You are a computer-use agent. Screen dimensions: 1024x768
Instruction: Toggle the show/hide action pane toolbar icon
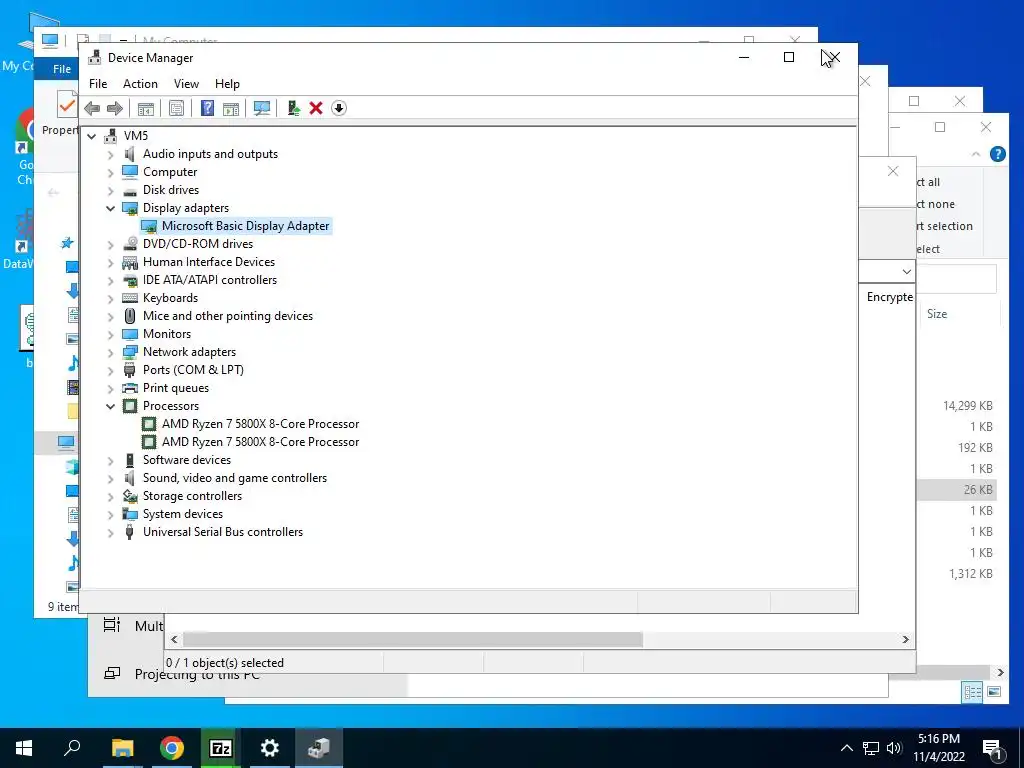(x=231, y=108)
